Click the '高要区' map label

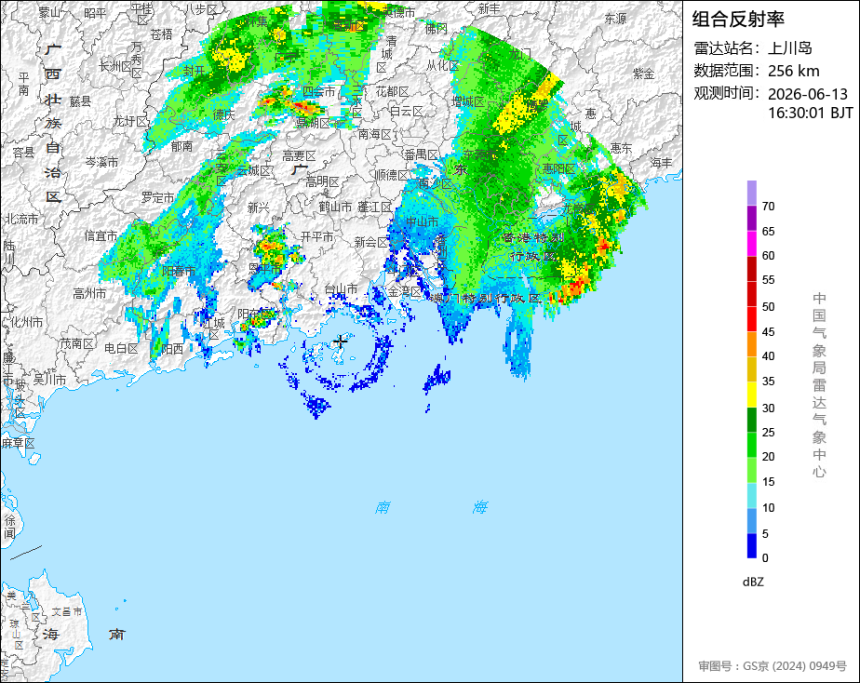[299, 156]
